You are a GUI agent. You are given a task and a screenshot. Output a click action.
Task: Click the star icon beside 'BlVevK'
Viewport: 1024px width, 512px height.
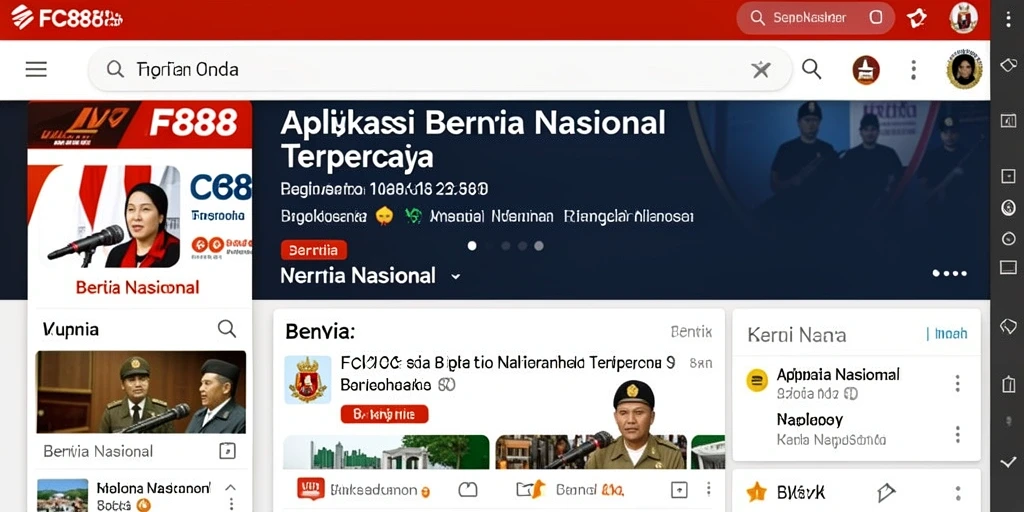pyautogui.click(x=756, y=492)
